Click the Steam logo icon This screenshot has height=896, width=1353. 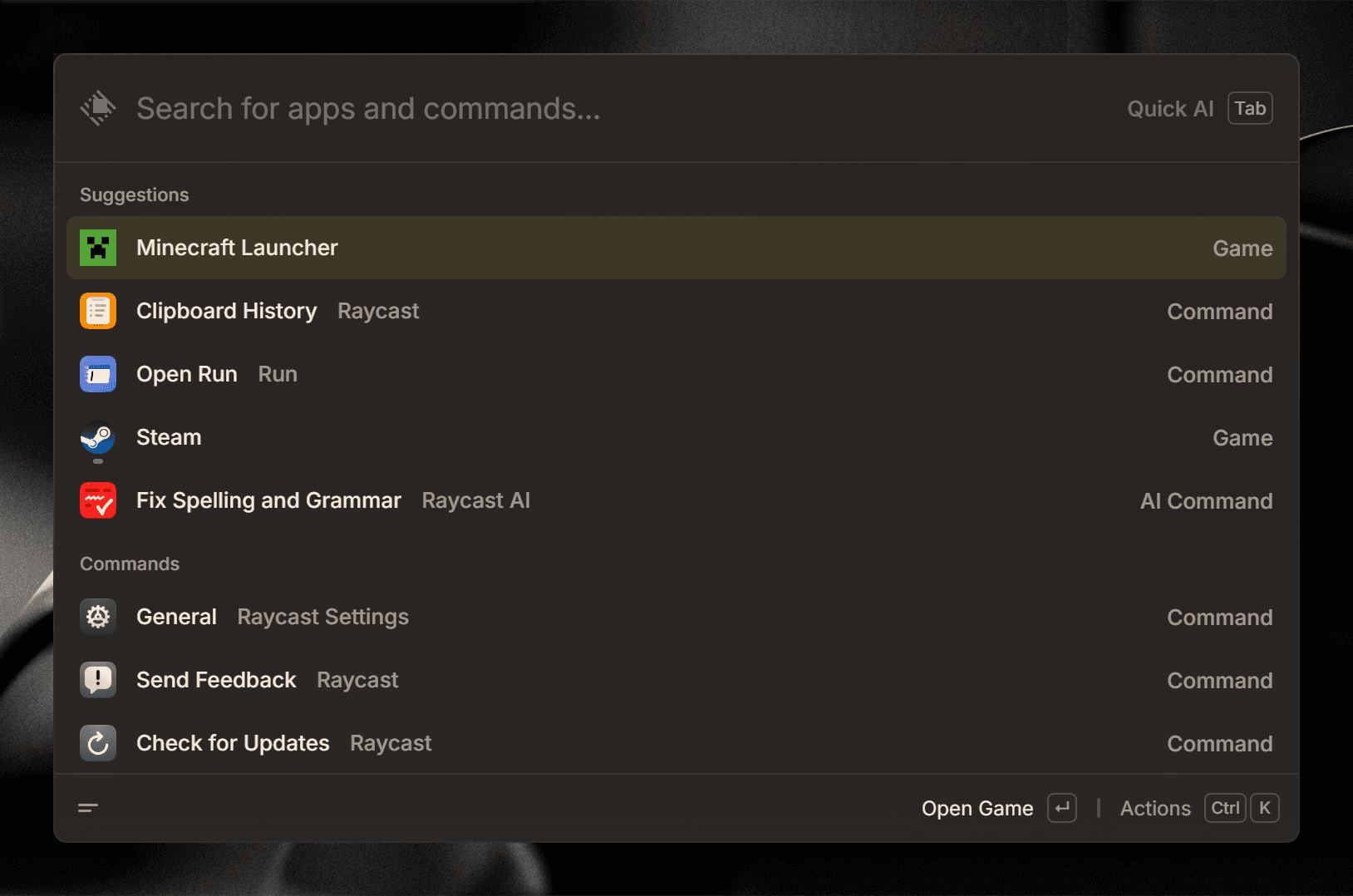tap(98, 437)
